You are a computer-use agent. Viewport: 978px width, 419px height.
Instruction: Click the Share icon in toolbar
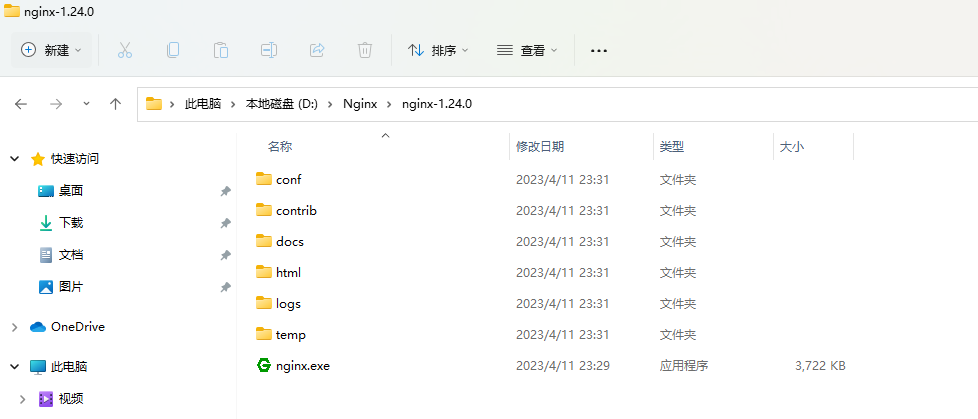click(317, 51)
